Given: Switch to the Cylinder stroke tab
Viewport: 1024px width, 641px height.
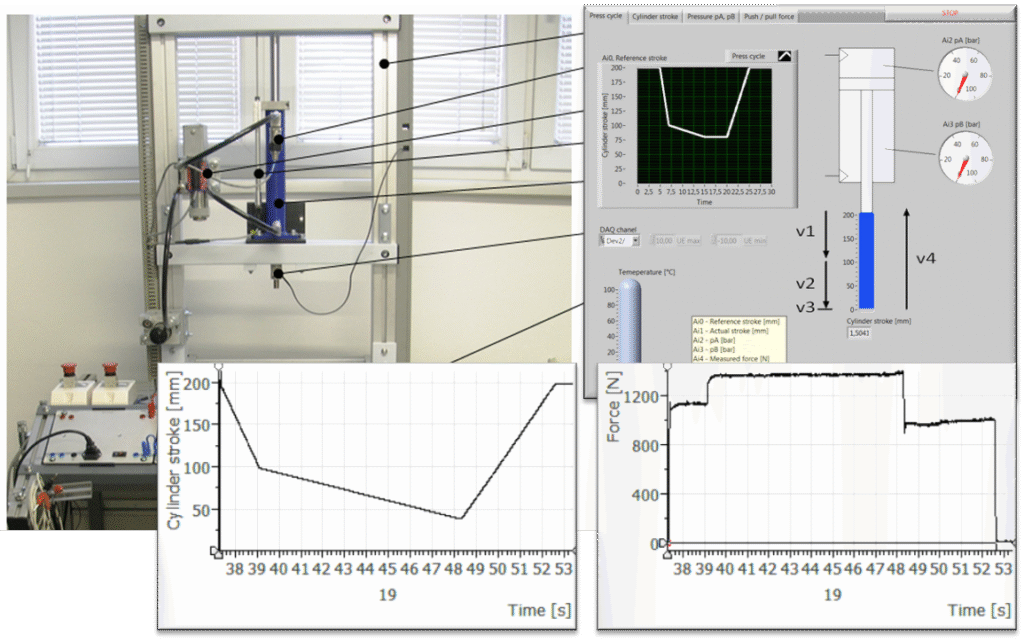Looking at the screenshot, I should tap(655, 16).
